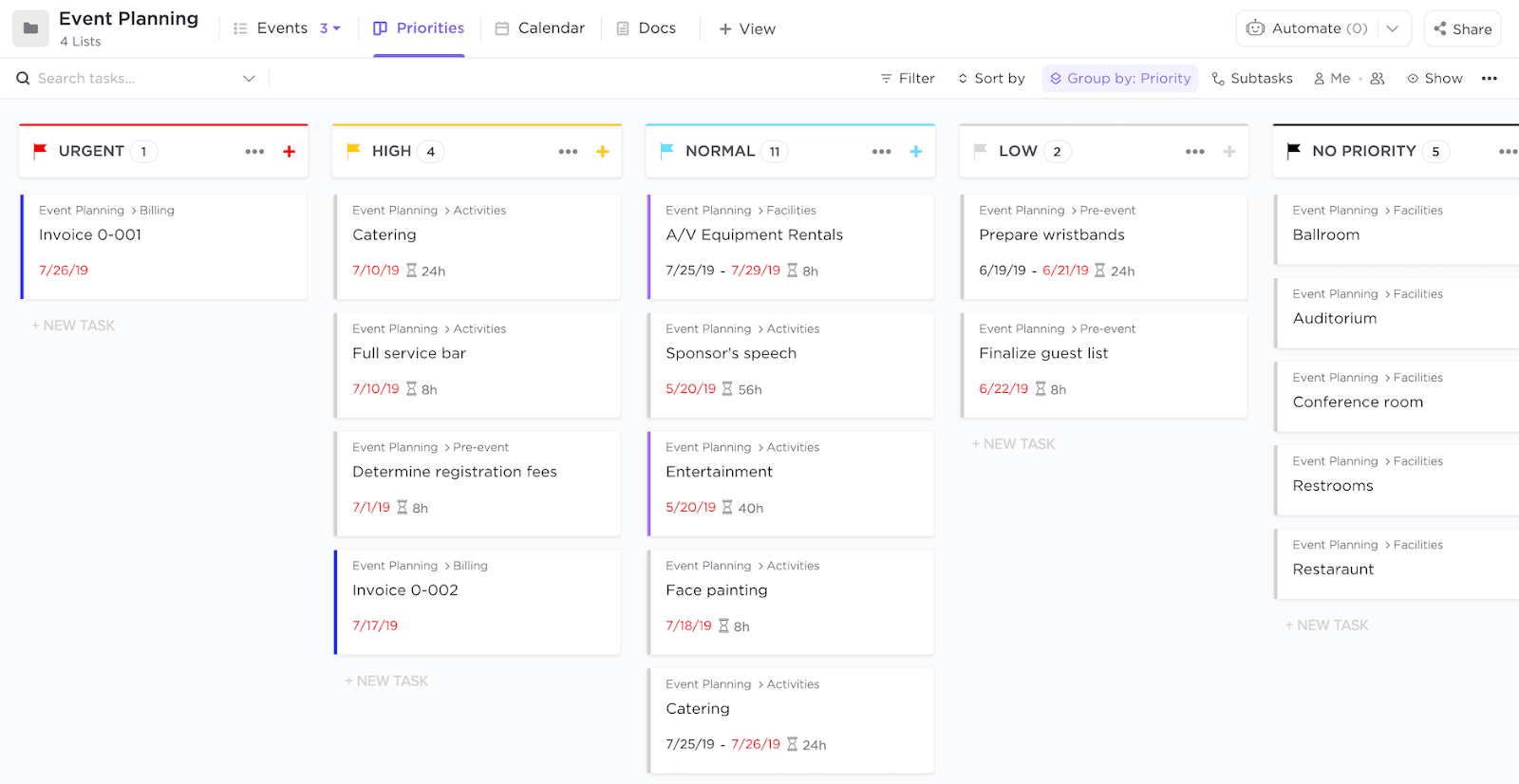This screenshot has width=1519, height=784.
Task: Open the Sort by menu
Action: click(x=991, y=79)
